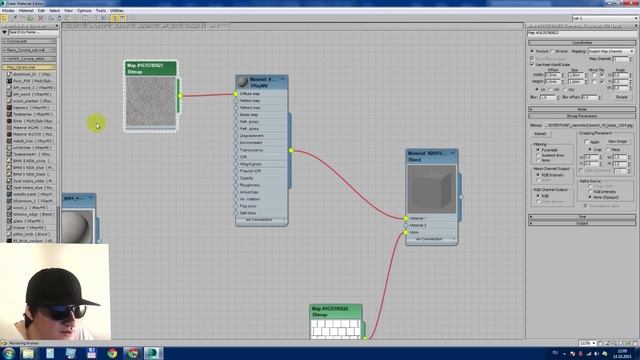
Task: Click the Bump map input socket
Action: (236, 115)
